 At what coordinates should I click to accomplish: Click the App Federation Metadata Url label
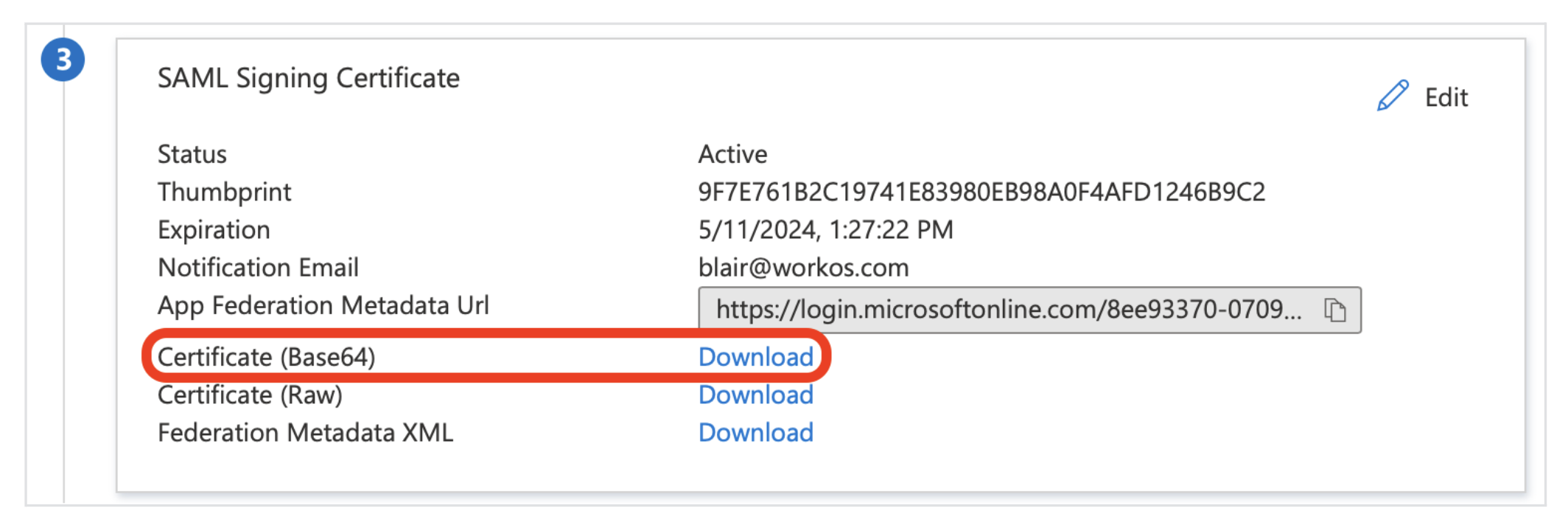pyautogui.click(x=323, y=305)
